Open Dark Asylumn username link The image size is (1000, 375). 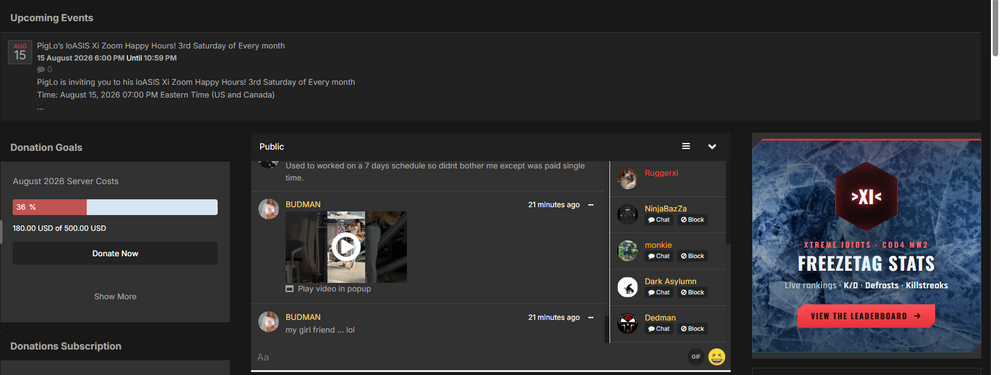670,281
